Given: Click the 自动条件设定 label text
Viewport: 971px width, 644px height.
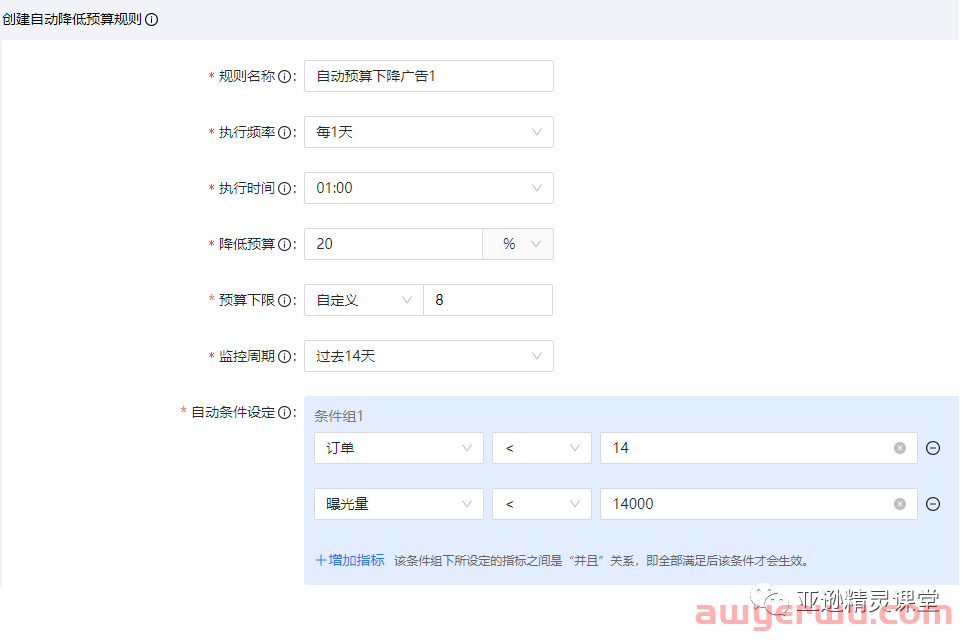Looking at the screenshot, I should 233,412.
